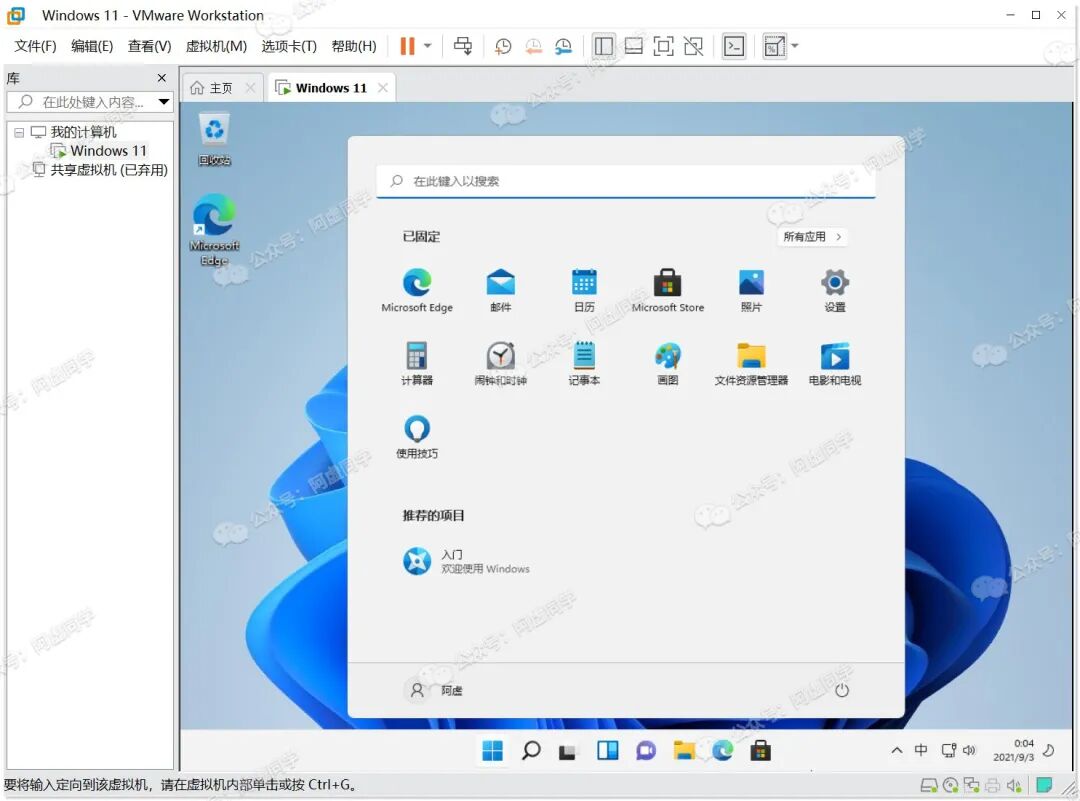Open the 记事本 notepad app
This screenshot has height=801, width=1080.
coord(584,363)
